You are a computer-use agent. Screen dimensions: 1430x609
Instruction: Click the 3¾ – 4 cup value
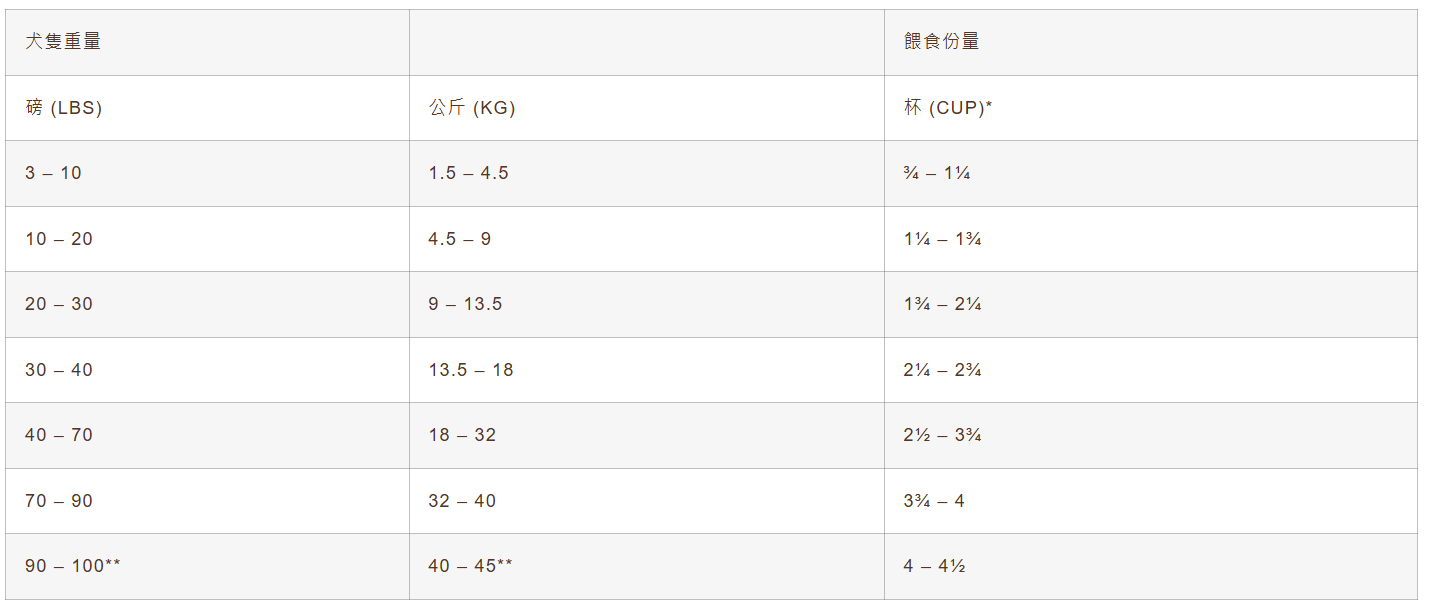pyautogui.click(x=934, y=501)
